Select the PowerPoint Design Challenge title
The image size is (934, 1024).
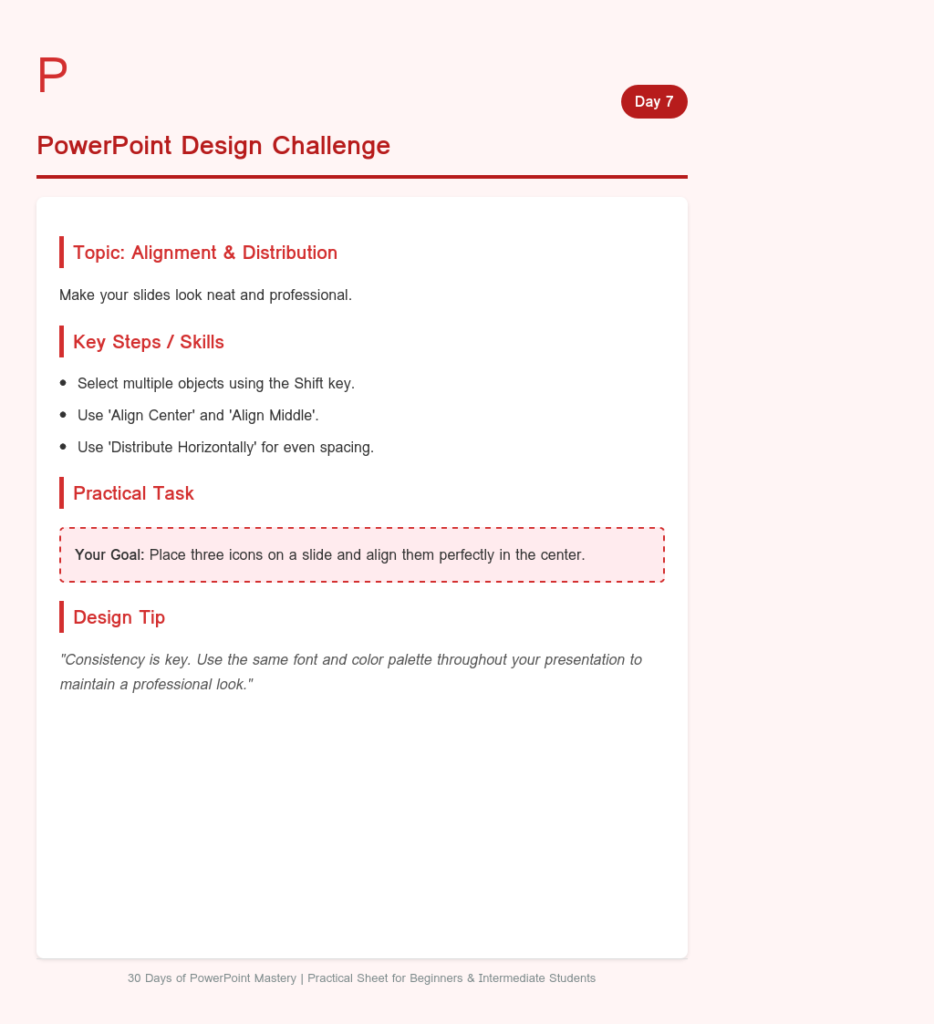214,146
